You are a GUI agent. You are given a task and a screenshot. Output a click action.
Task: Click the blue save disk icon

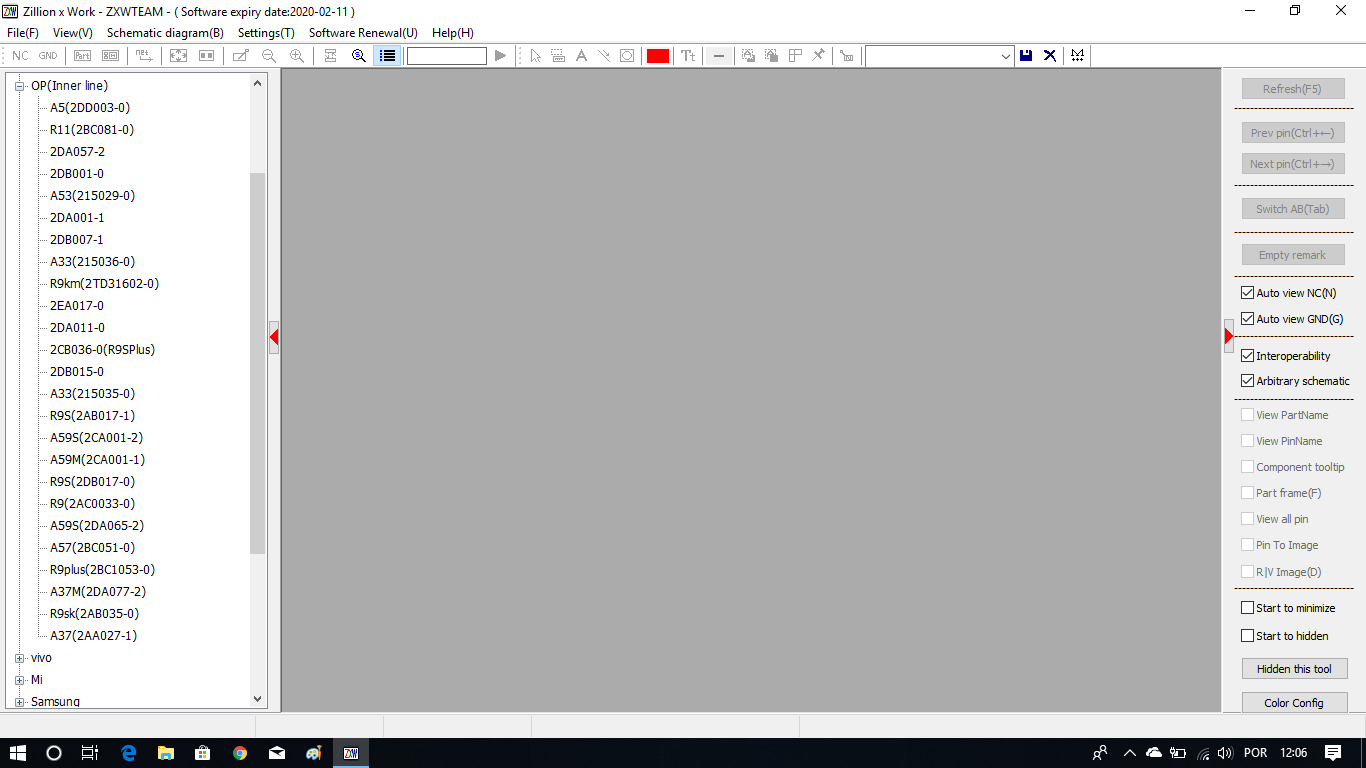click(x=1026, y=56)
